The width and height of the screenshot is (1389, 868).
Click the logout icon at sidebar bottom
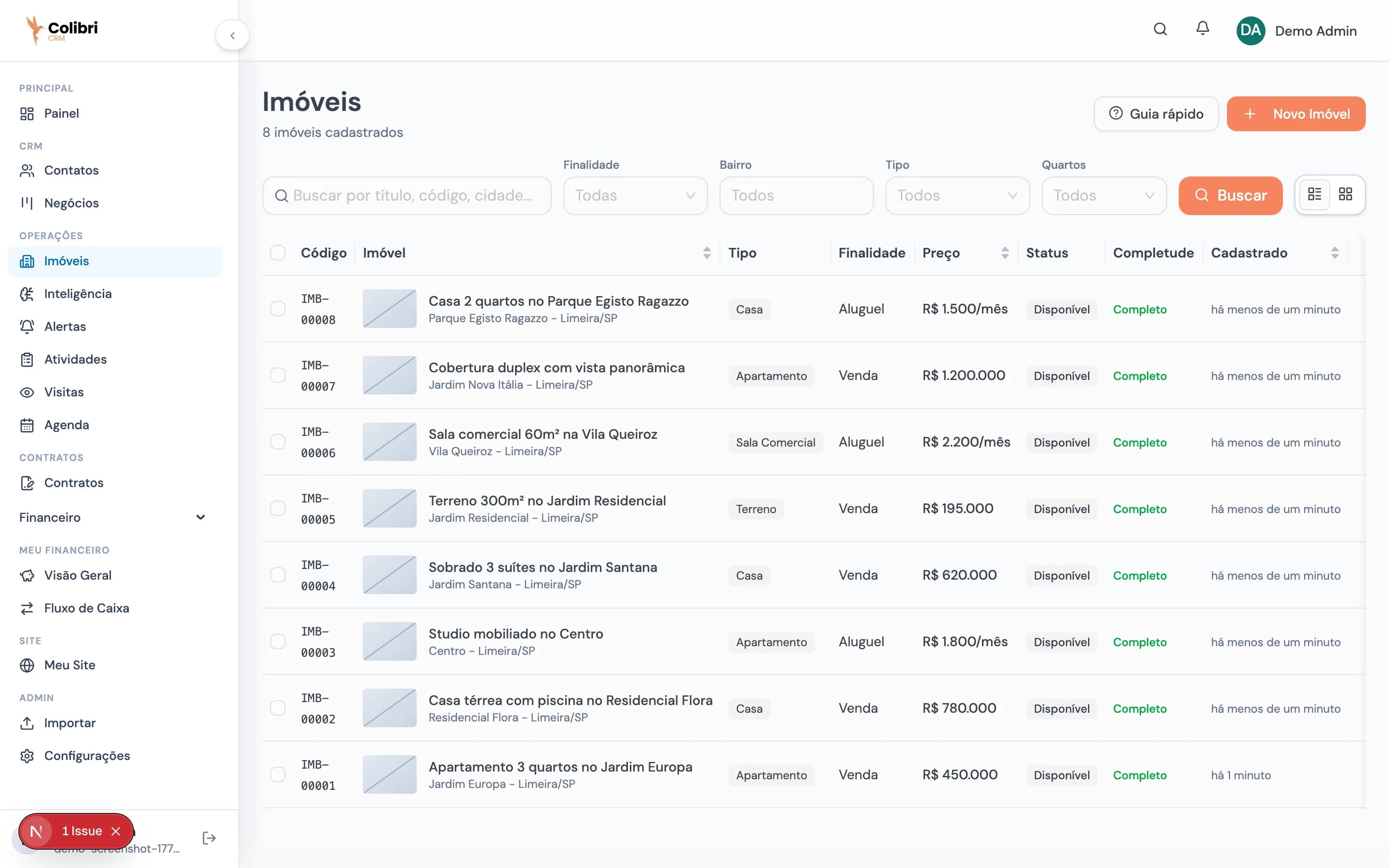tap(209, 838)
